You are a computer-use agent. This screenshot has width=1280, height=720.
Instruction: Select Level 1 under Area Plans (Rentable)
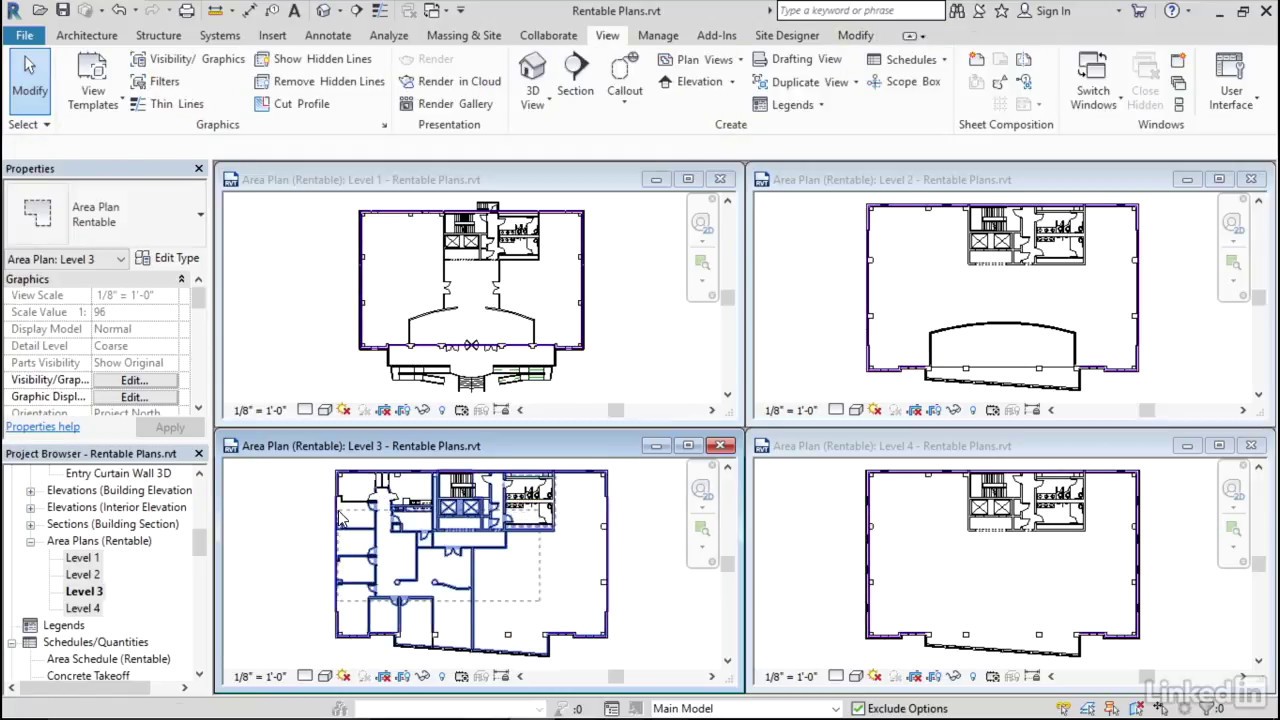(82, 558)
